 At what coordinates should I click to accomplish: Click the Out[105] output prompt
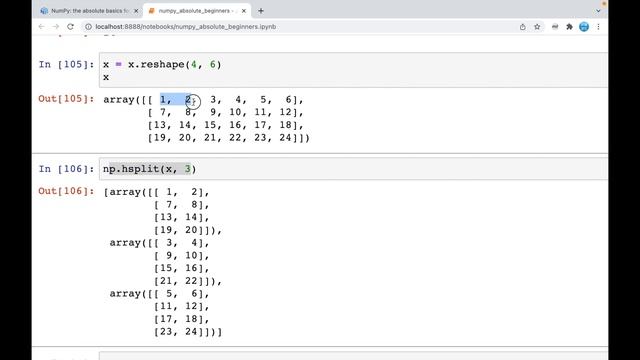[x=66, y=99]
